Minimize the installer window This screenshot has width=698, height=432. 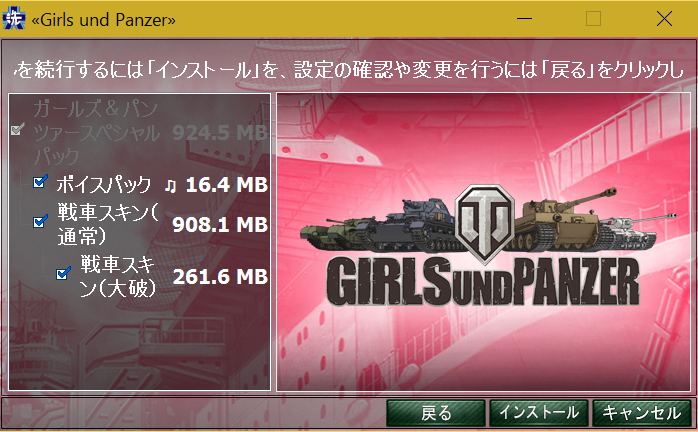pos(524,19)
